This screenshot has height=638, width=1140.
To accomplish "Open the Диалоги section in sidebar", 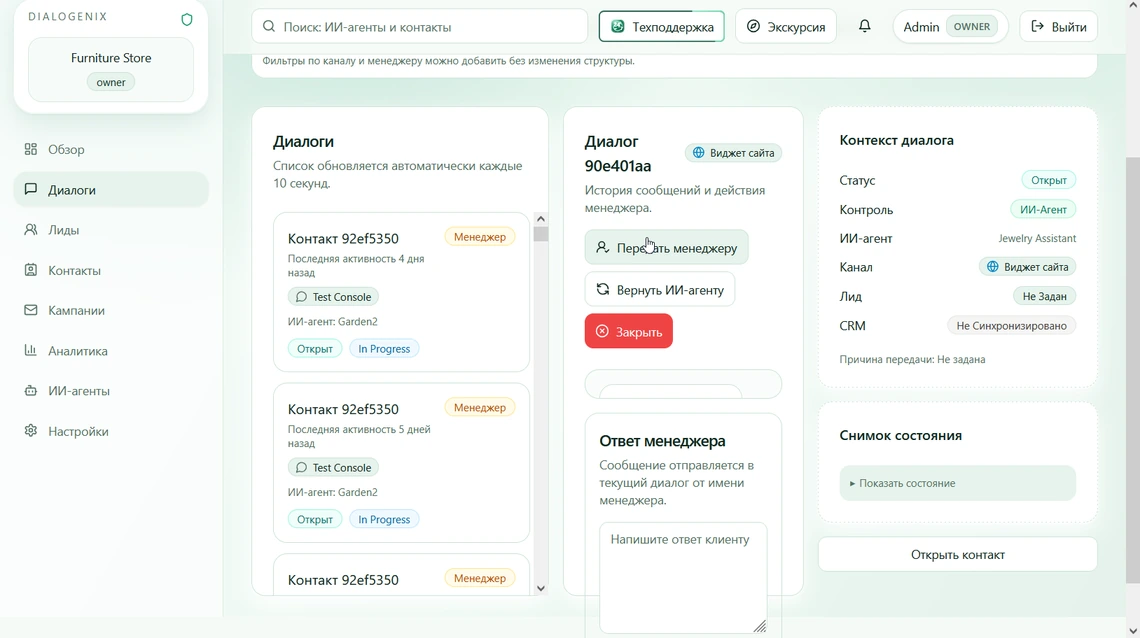I will [x=111, y=190].
